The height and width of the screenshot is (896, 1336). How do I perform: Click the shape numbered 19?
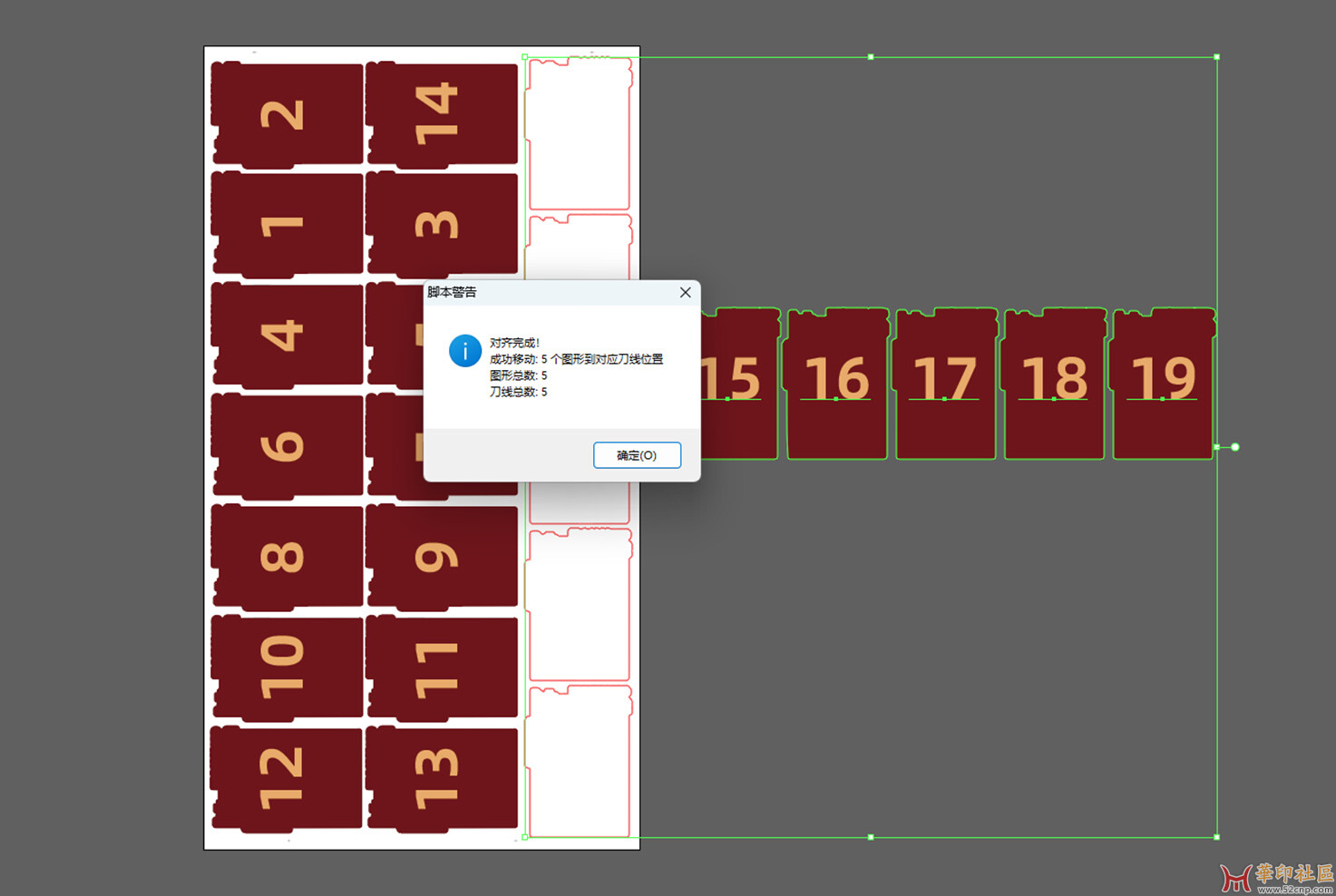[1164, 384]
